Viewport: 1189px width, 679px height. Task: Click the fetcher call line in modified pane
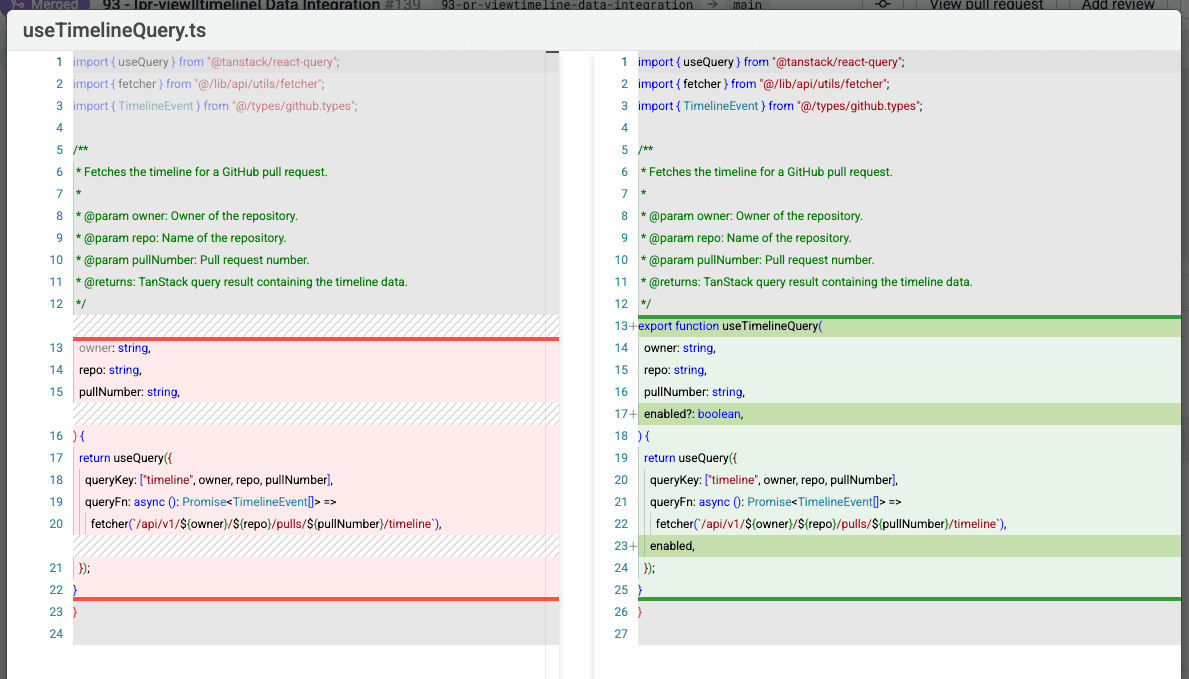click(830, 524)
